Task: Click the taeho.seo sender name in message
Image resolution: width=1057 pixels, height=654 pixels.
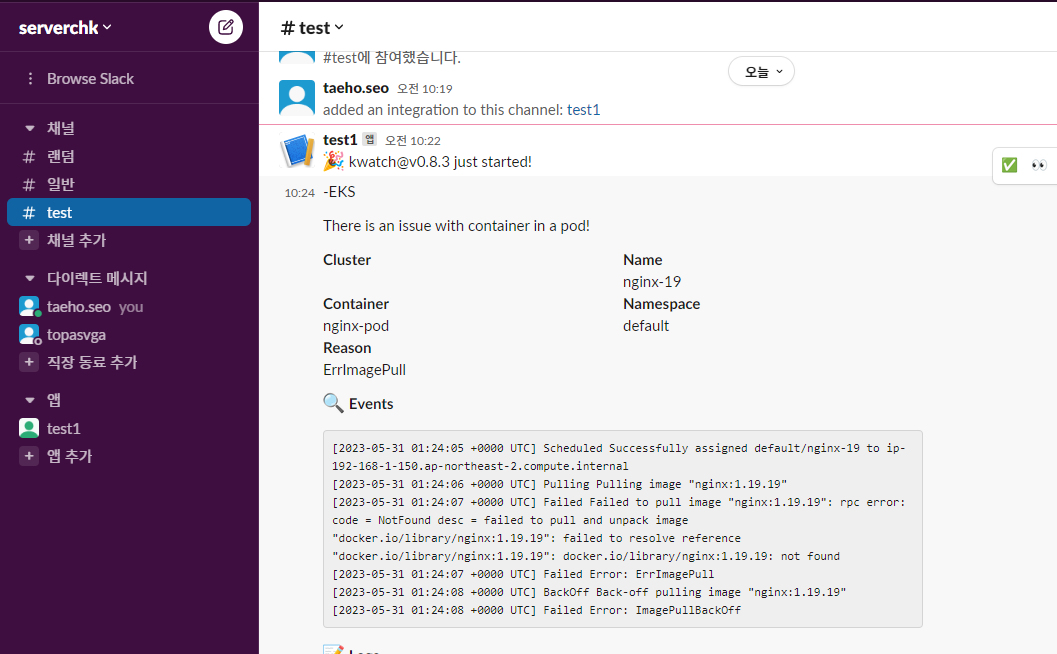Action: point(356,88)
